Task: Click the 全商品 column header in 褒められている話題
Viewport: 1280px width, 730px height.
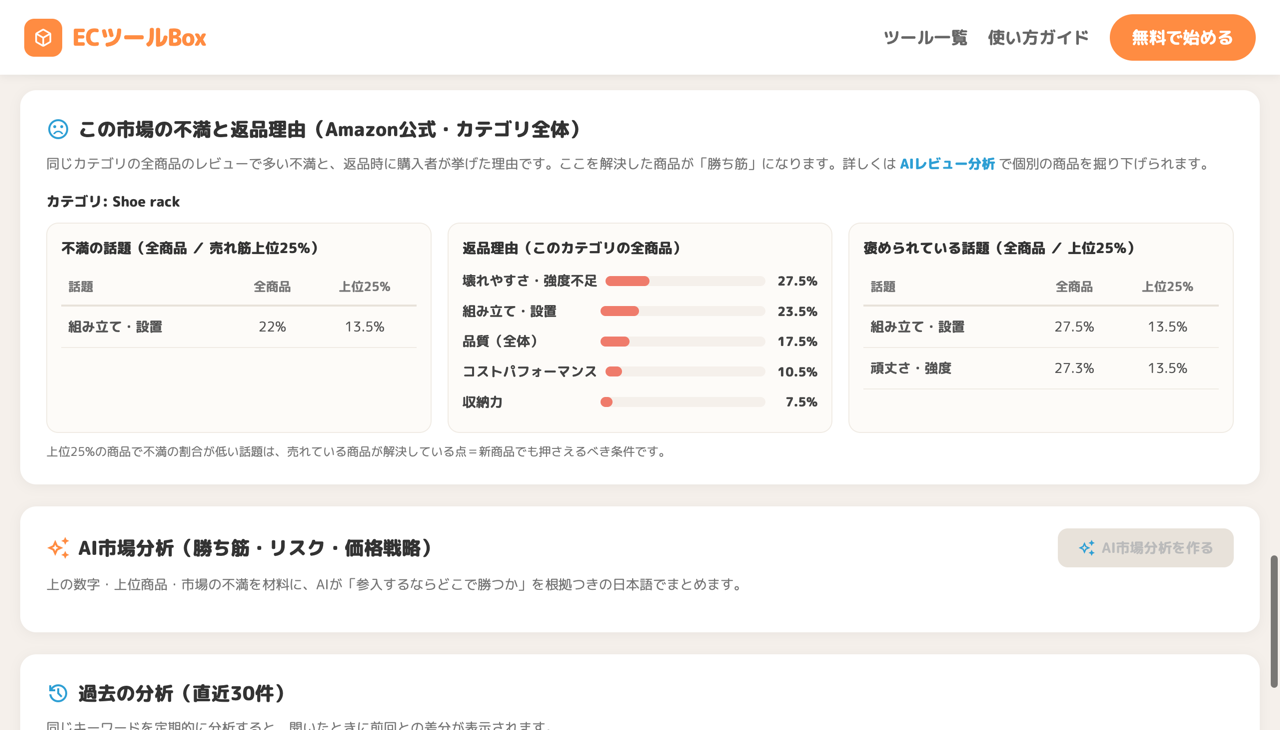Action: (1074, 287)
